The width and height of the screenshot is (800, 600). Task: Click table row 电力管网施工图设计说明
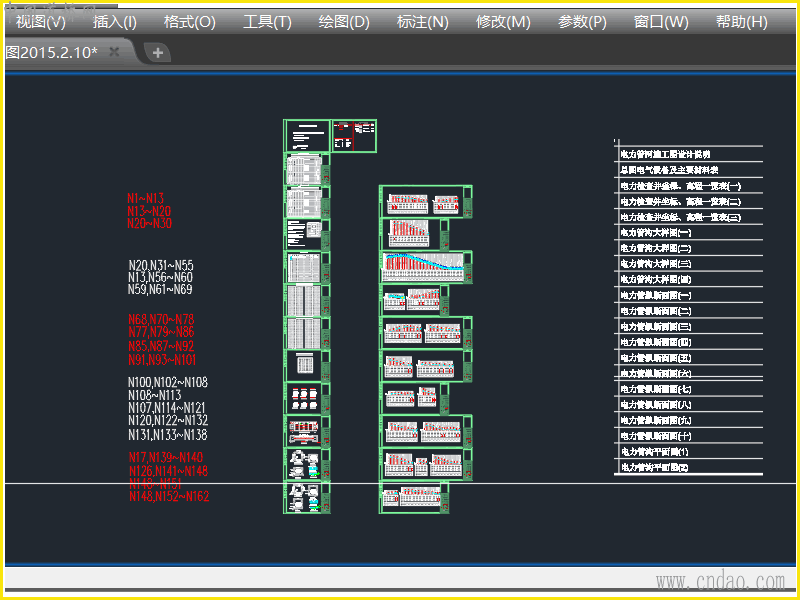pyautogui.click(x=689, y=154)
